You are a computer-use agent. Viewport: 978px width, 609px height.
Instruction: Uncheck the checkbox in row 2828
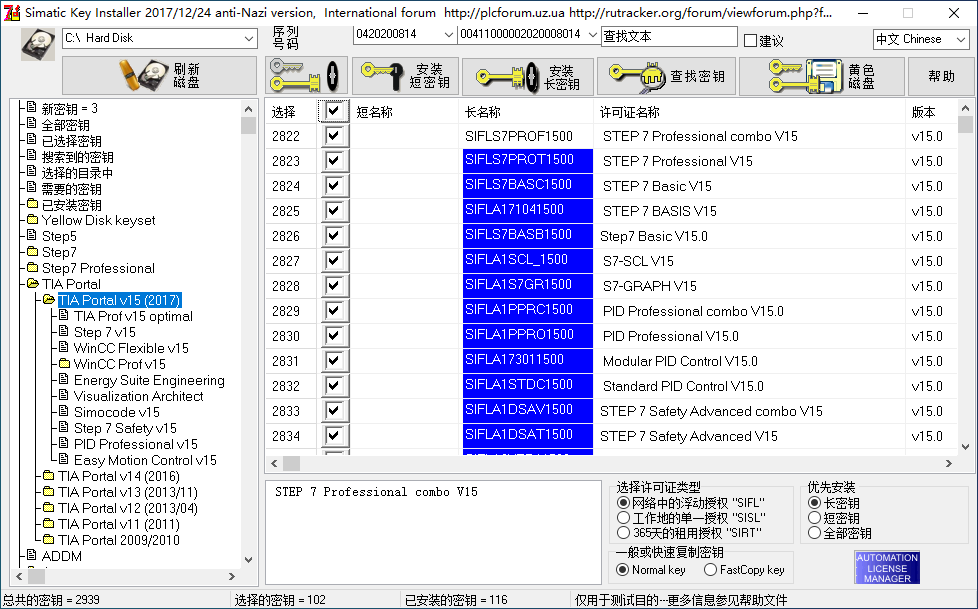(x=334, y=285)
